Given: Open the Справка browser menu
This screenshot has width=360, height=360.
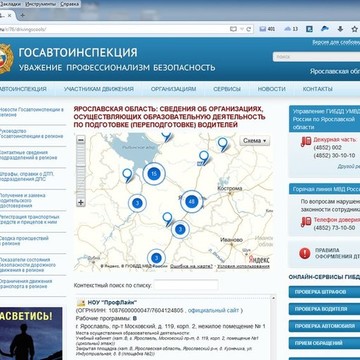Looking at the screenshot, I should 70,4.
